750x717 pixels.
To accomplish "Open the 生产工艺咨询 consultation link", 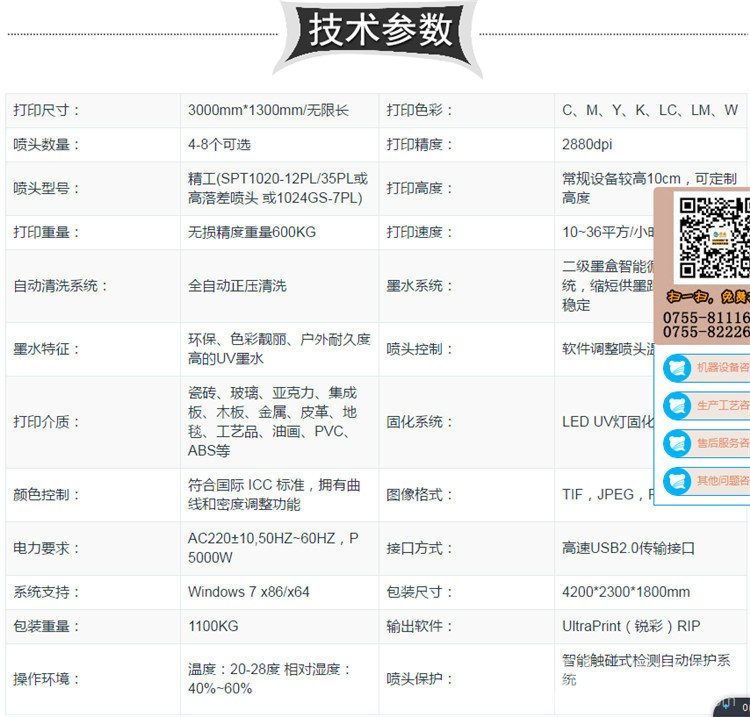I will [723, 405].
